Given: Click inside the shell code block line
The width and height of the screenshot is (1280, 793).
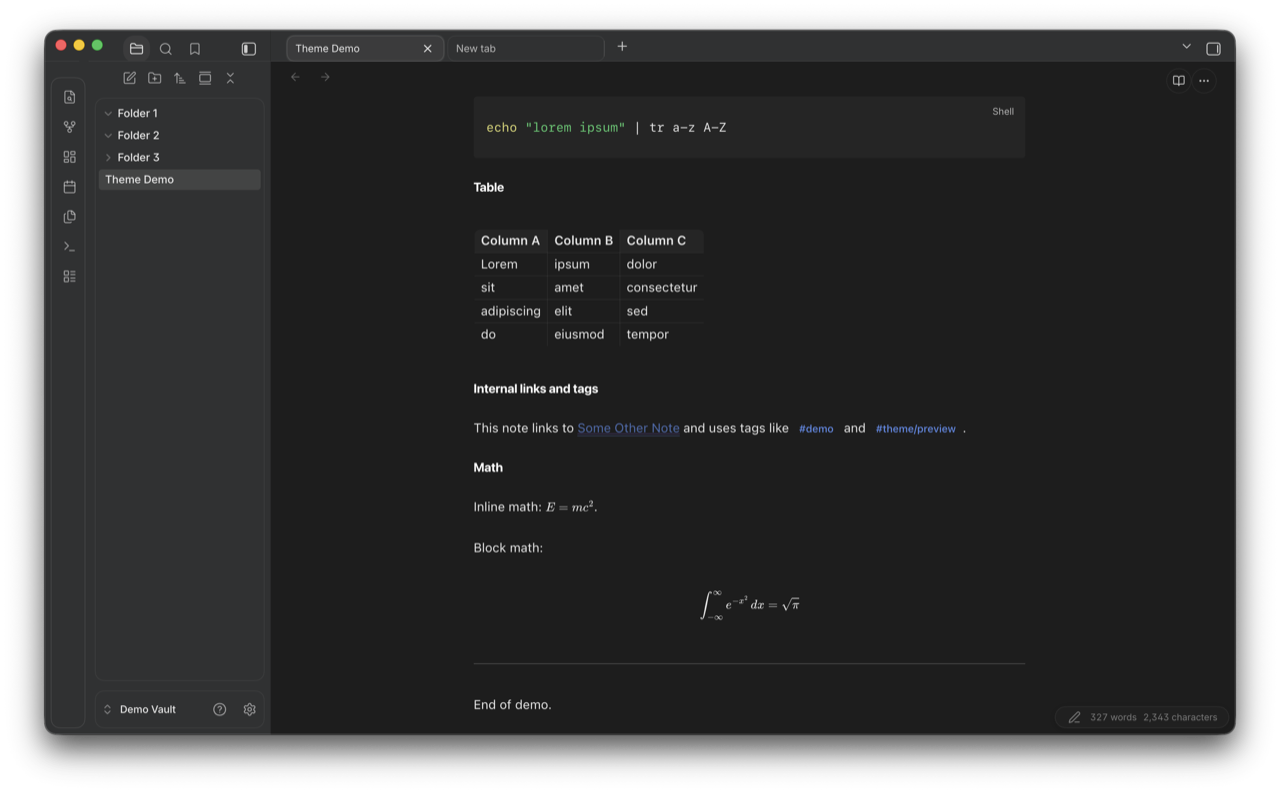Looking at the screenshot, I should (606, 128).
